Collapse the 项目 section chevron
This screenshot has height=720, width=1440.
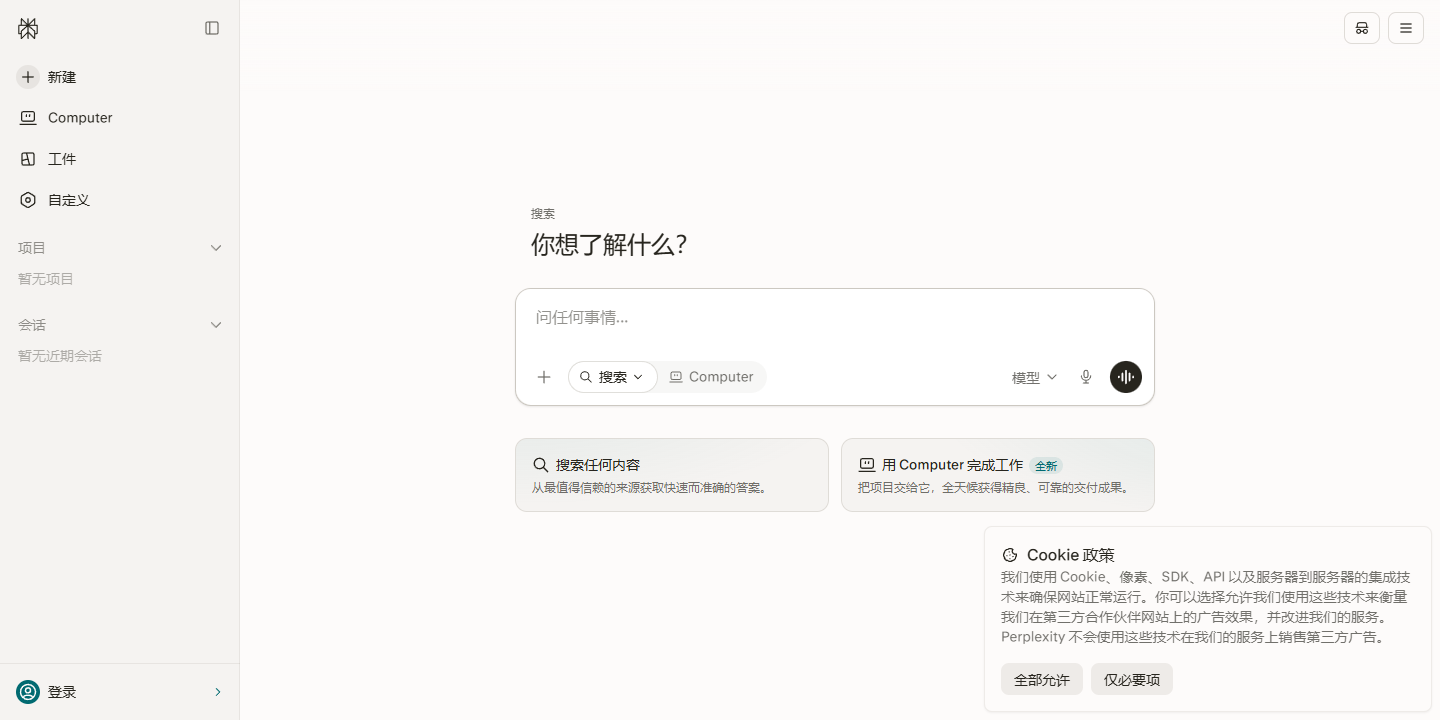pos(216,248)
